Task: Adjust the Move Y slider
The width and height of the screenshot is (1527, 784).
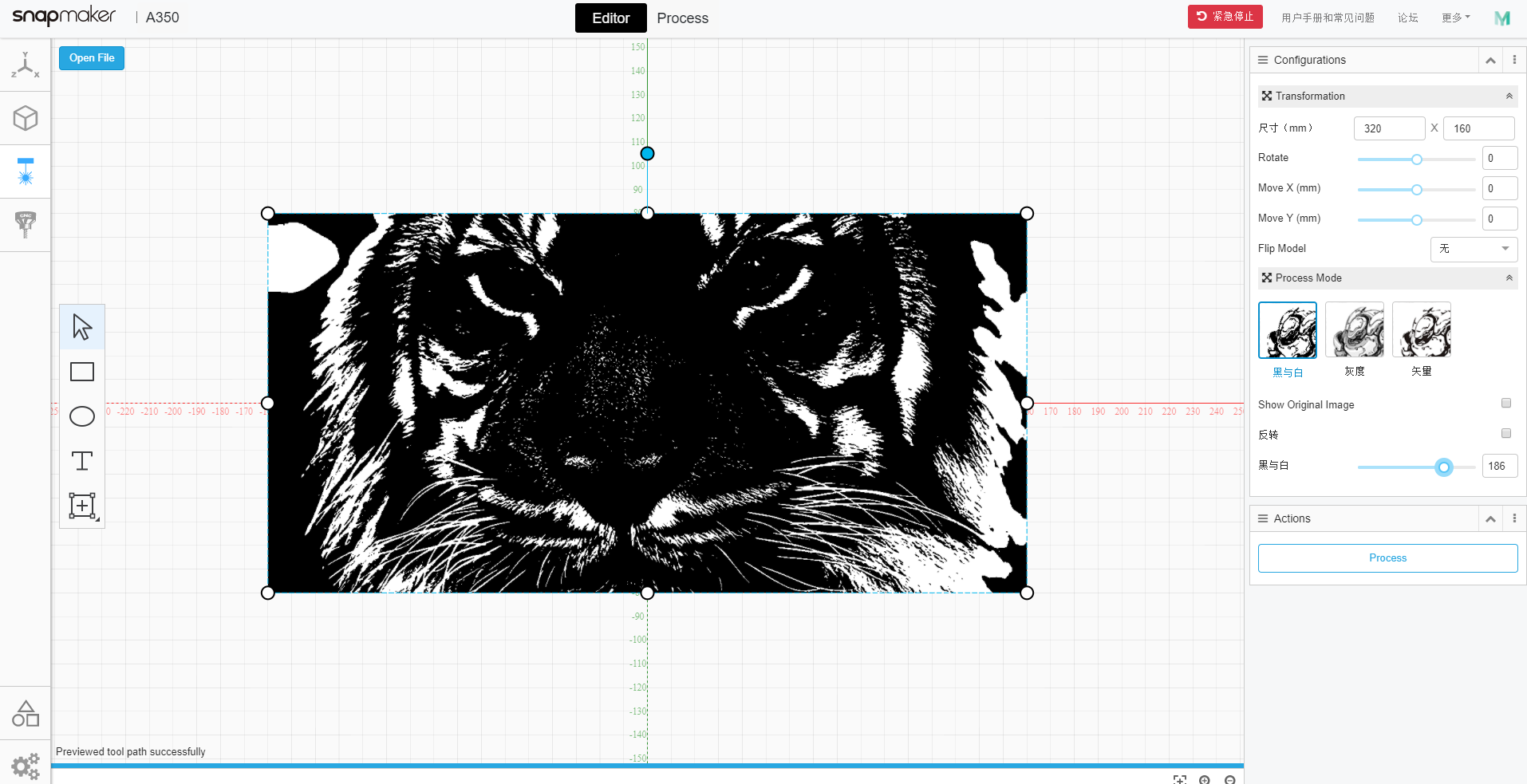Action: point(1416,220)
